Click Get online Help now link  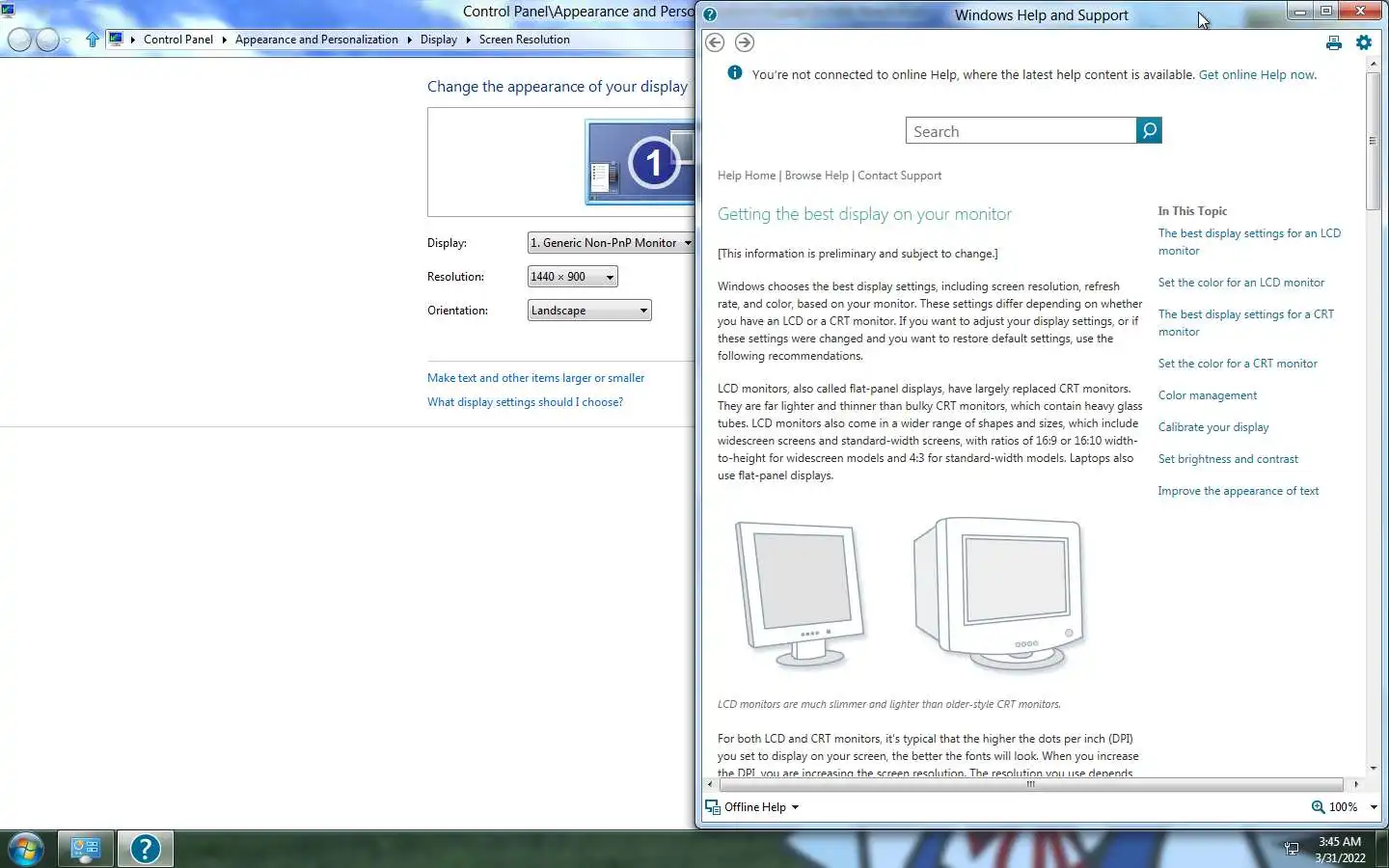(1257, 74)
